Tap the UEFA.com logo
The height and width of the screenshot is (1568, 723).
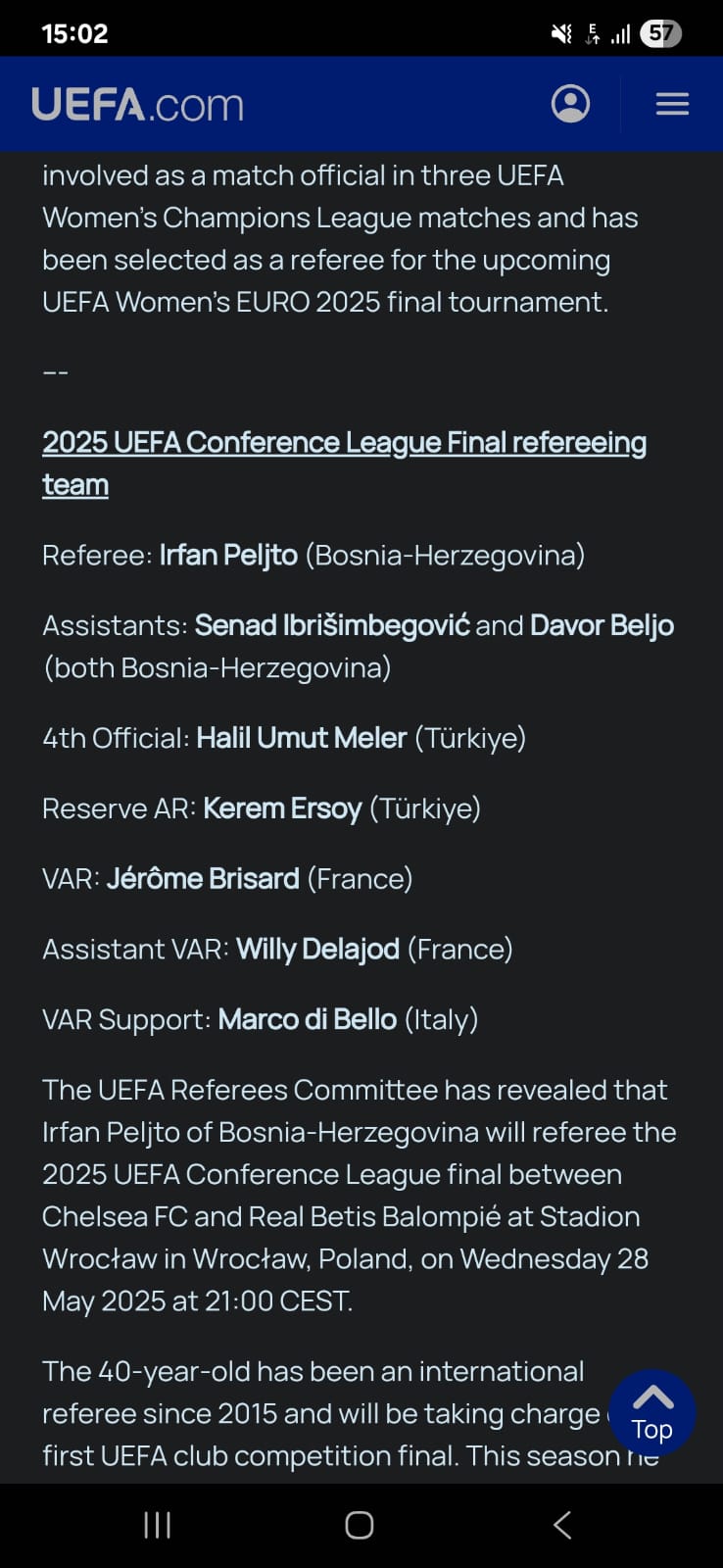point(137,105)
